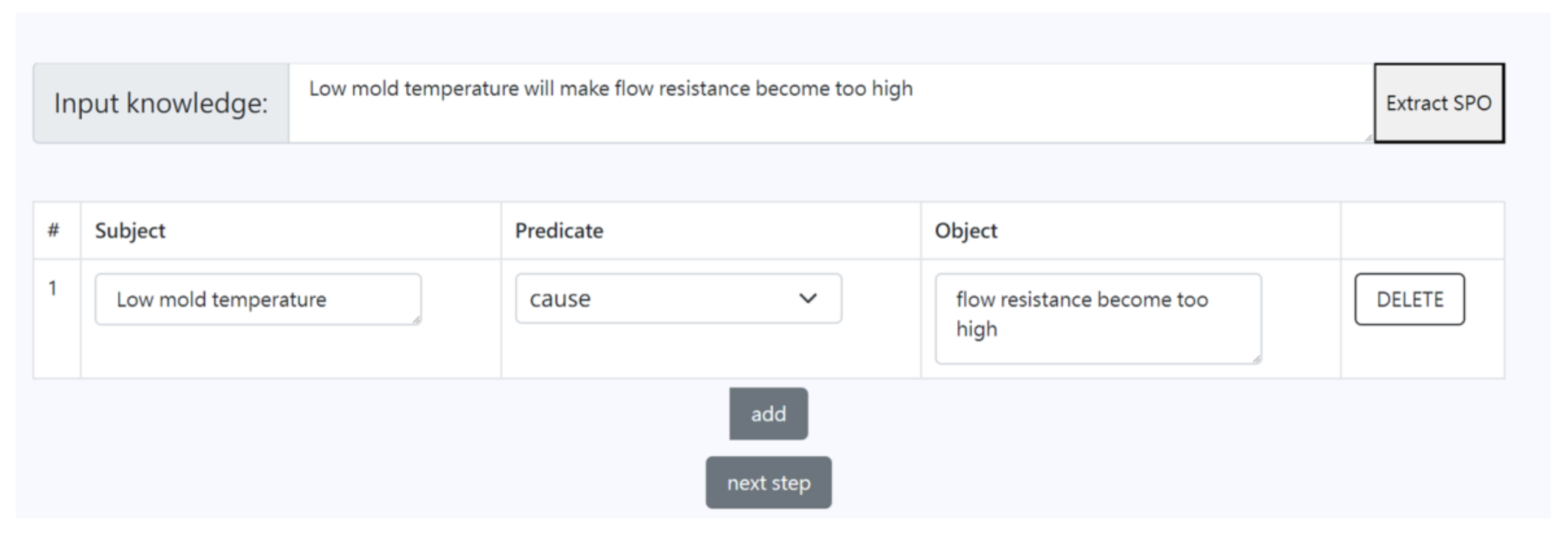Click the Subject field with Low mold temperature
This screenshot has height=534, width=1568.
(x=257, y=299)
